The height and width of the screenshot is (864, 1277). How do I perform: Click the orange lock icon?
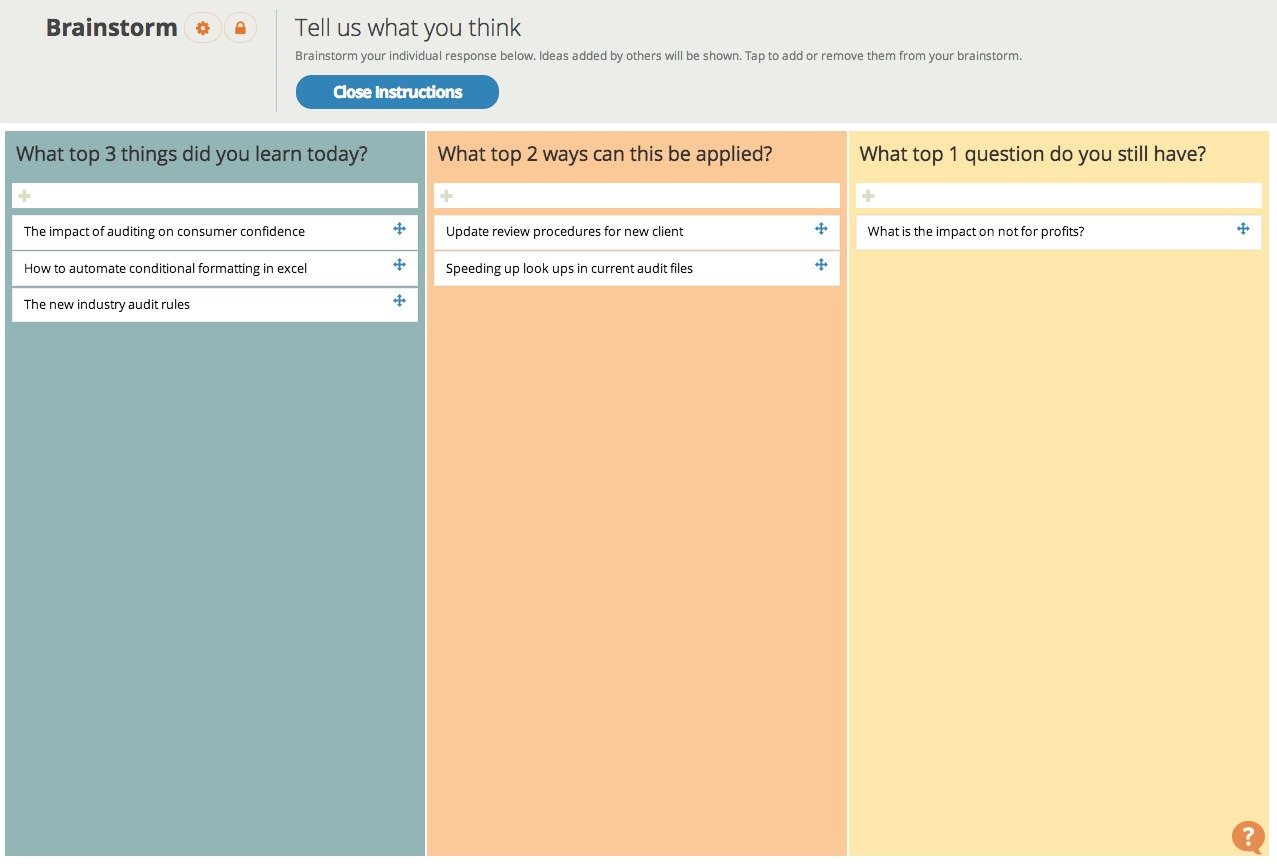coord(240,28)
